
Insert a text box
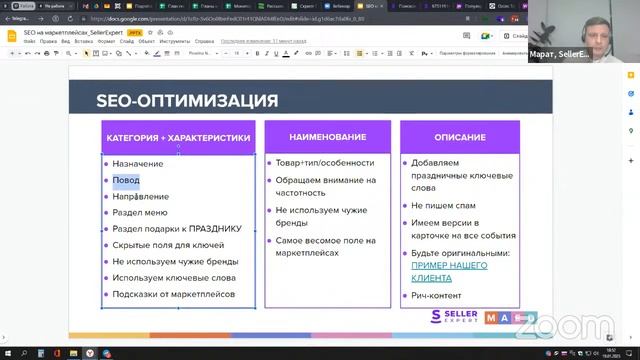[x=96, y=53]
